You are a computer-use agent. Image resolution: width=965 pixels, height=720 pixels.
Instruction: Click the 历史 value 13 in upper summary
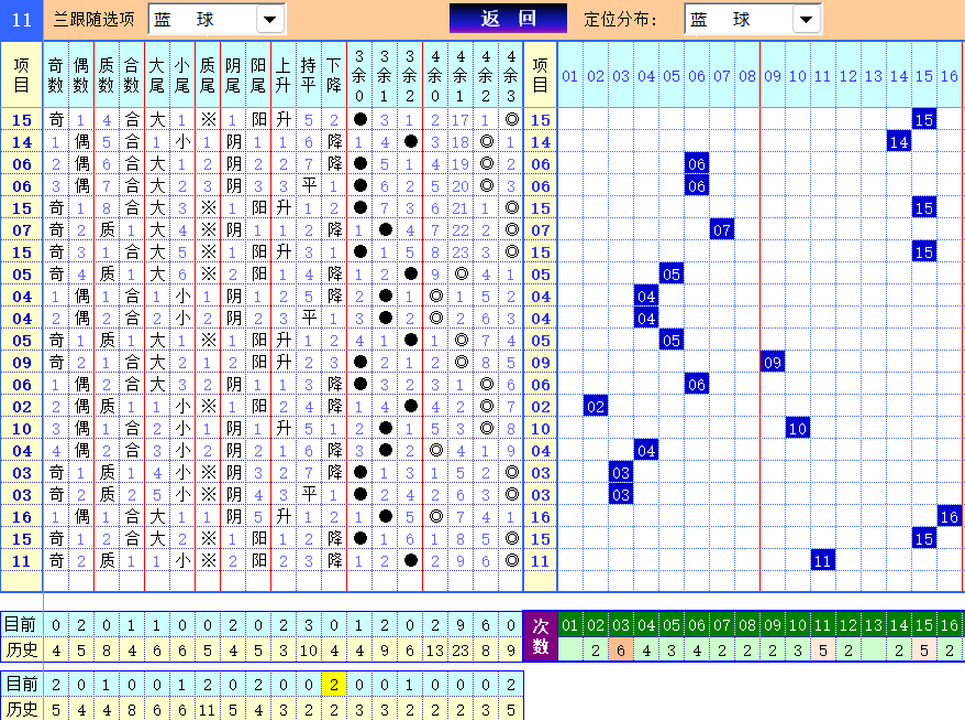tap(435, 650)
